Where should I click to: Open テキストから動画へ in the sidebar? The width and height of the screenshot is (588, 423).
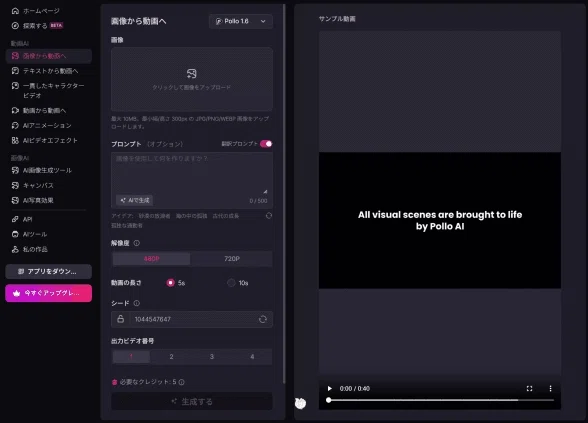[x=49, y=71]
